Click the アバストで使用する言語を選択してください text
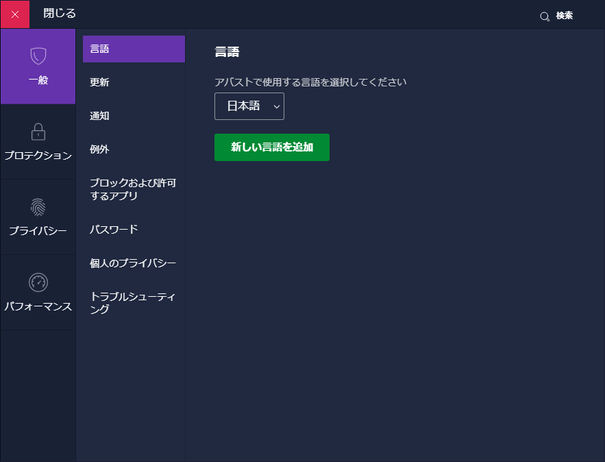 [311, 82]
